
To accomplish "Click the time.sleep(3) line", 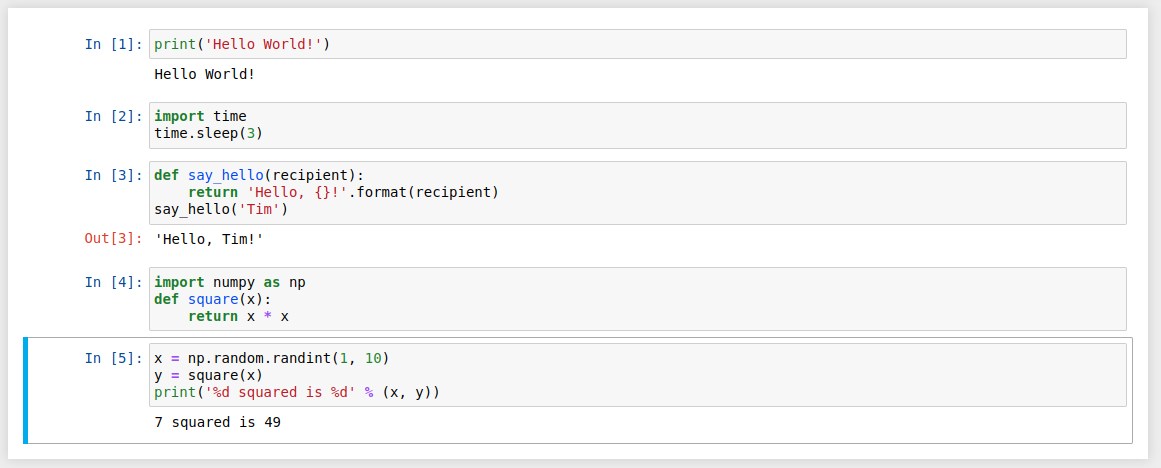I will pyautogui.click(x=208, y=133).
